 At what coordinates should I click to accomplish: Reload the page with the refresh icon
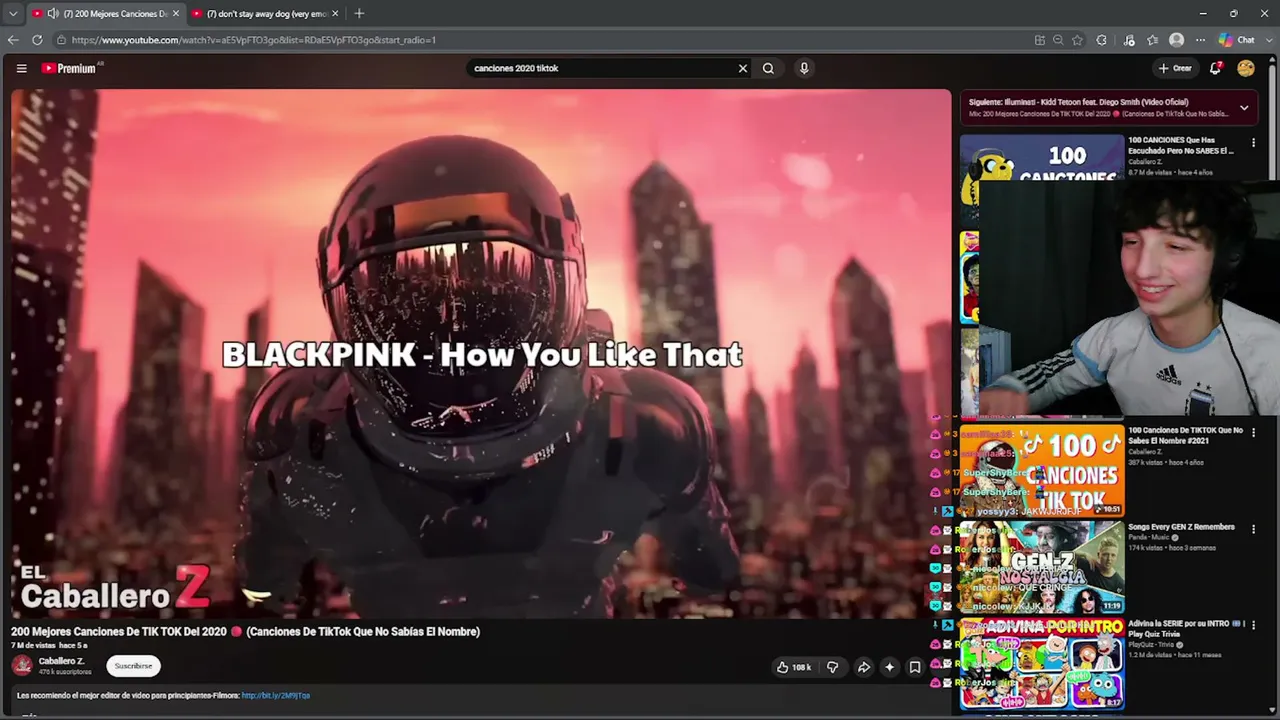click(x=37, y=40)
